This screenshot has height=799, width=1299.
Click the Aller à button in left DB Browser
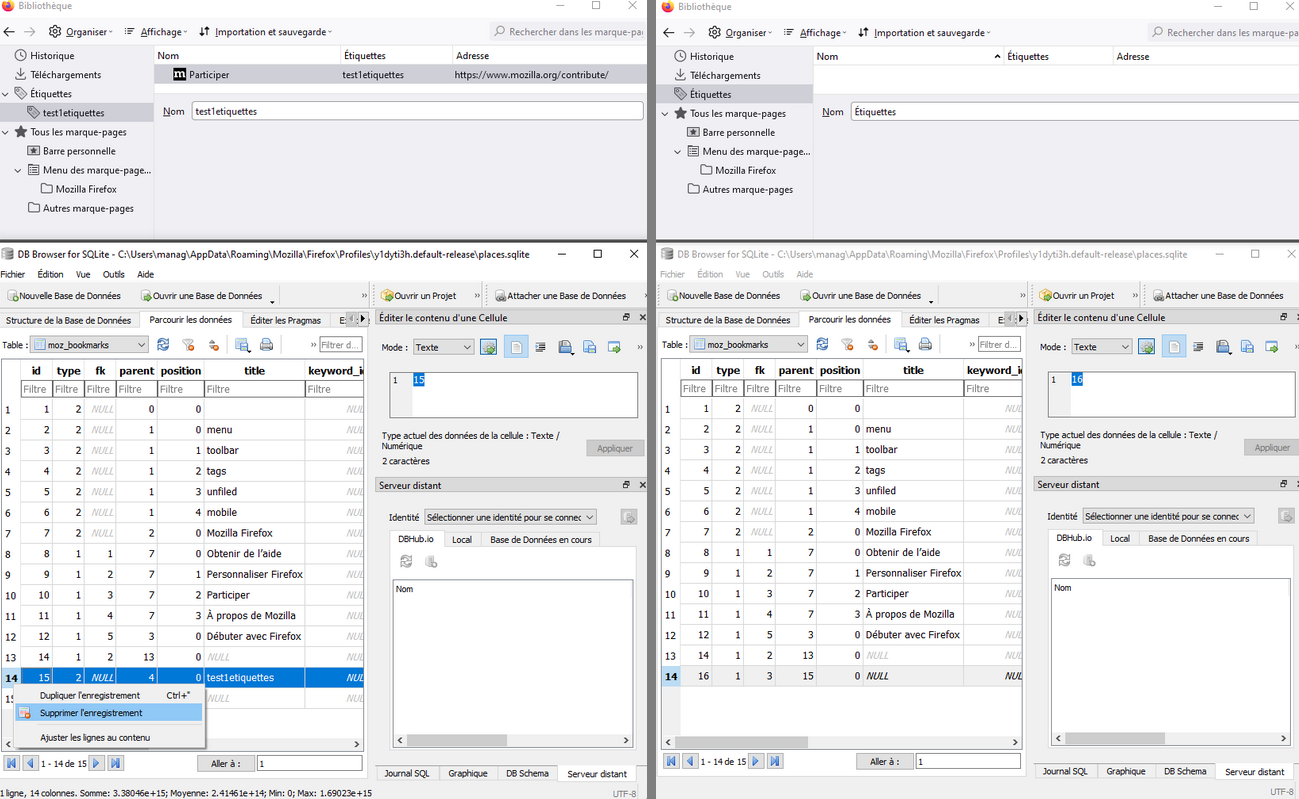click(225, 763)
